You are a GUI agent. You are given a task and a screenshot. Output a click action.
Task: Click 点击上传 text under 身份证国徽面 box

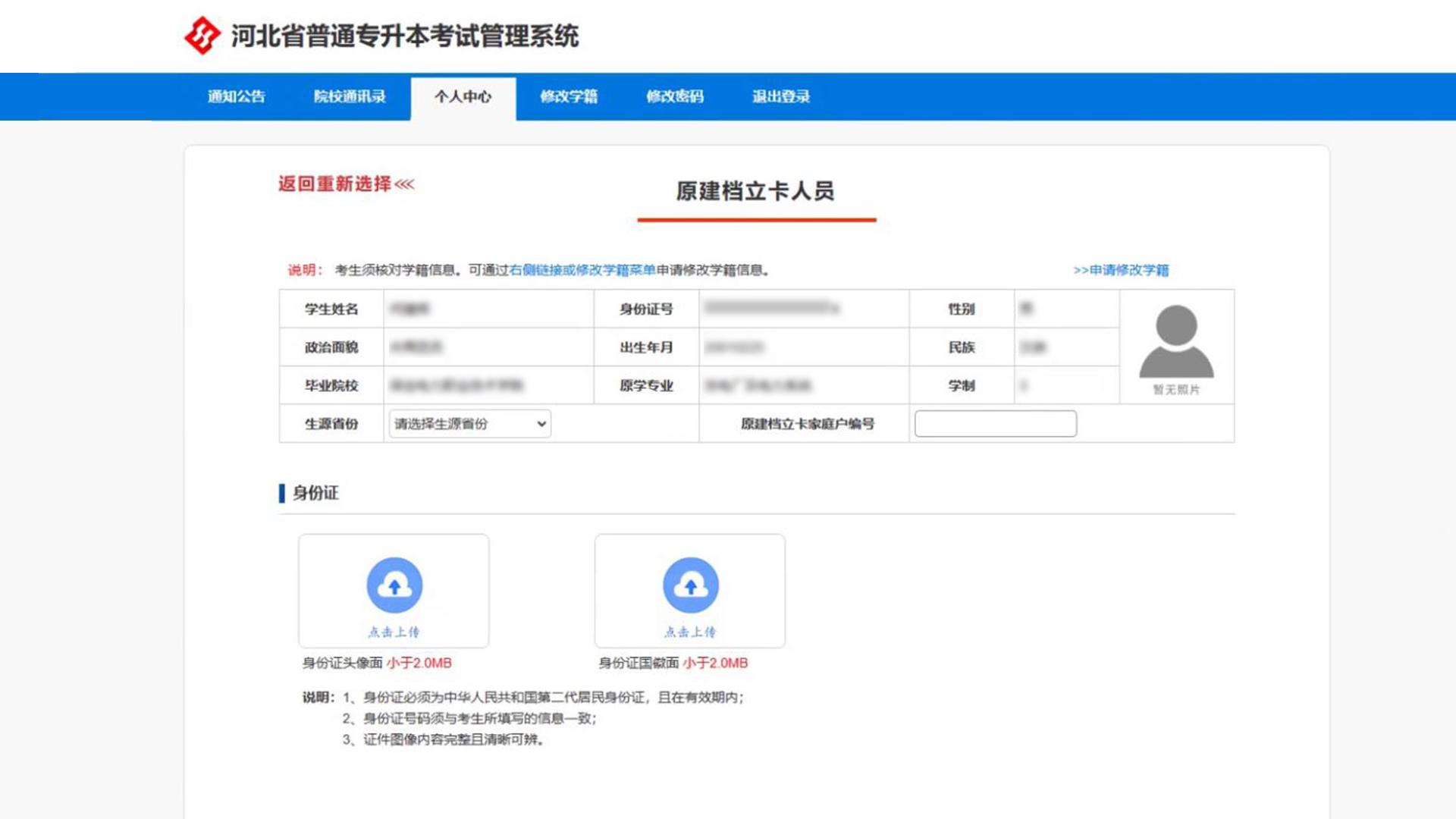[x=690, y=632]
